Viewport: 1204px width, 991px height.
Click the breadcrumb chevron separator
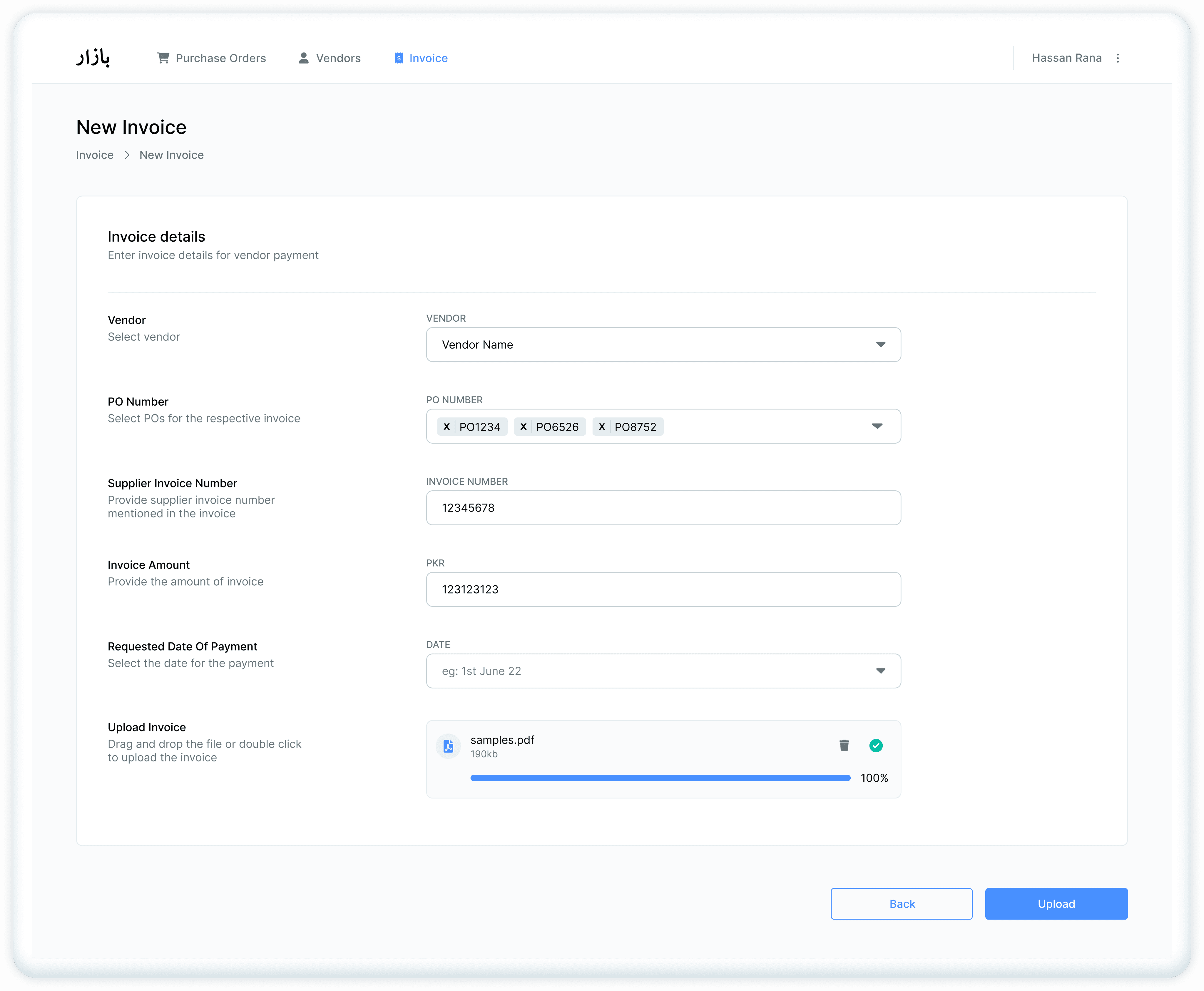click(127, 155)
